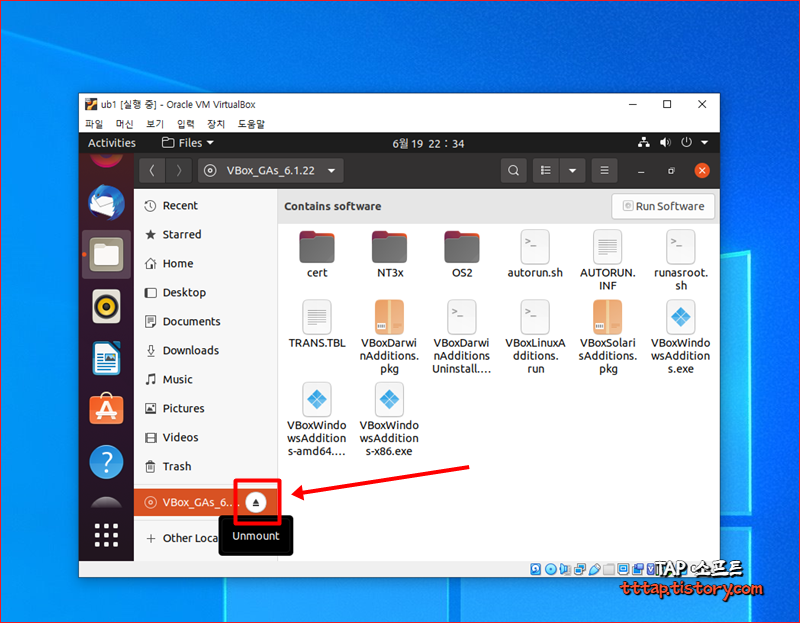Go to Starred in sidebar
Screen dimensions: 800x623
[x=206, y=235]
